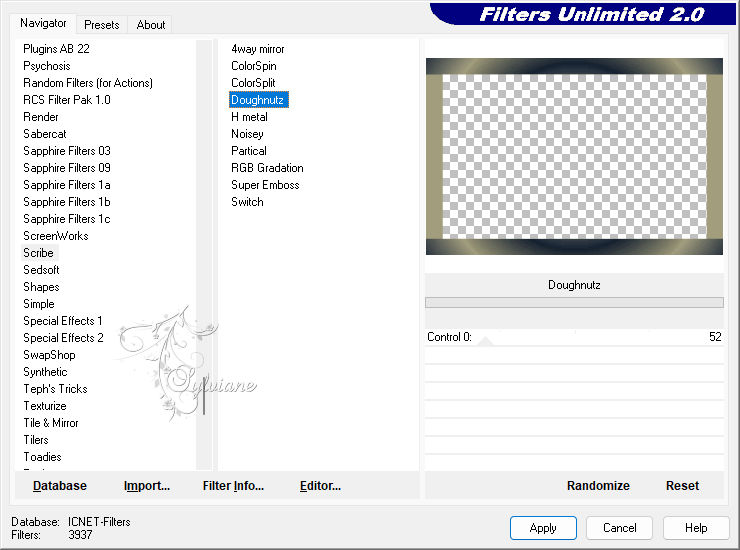Choose the Doughnutz filter

(259, 100)
